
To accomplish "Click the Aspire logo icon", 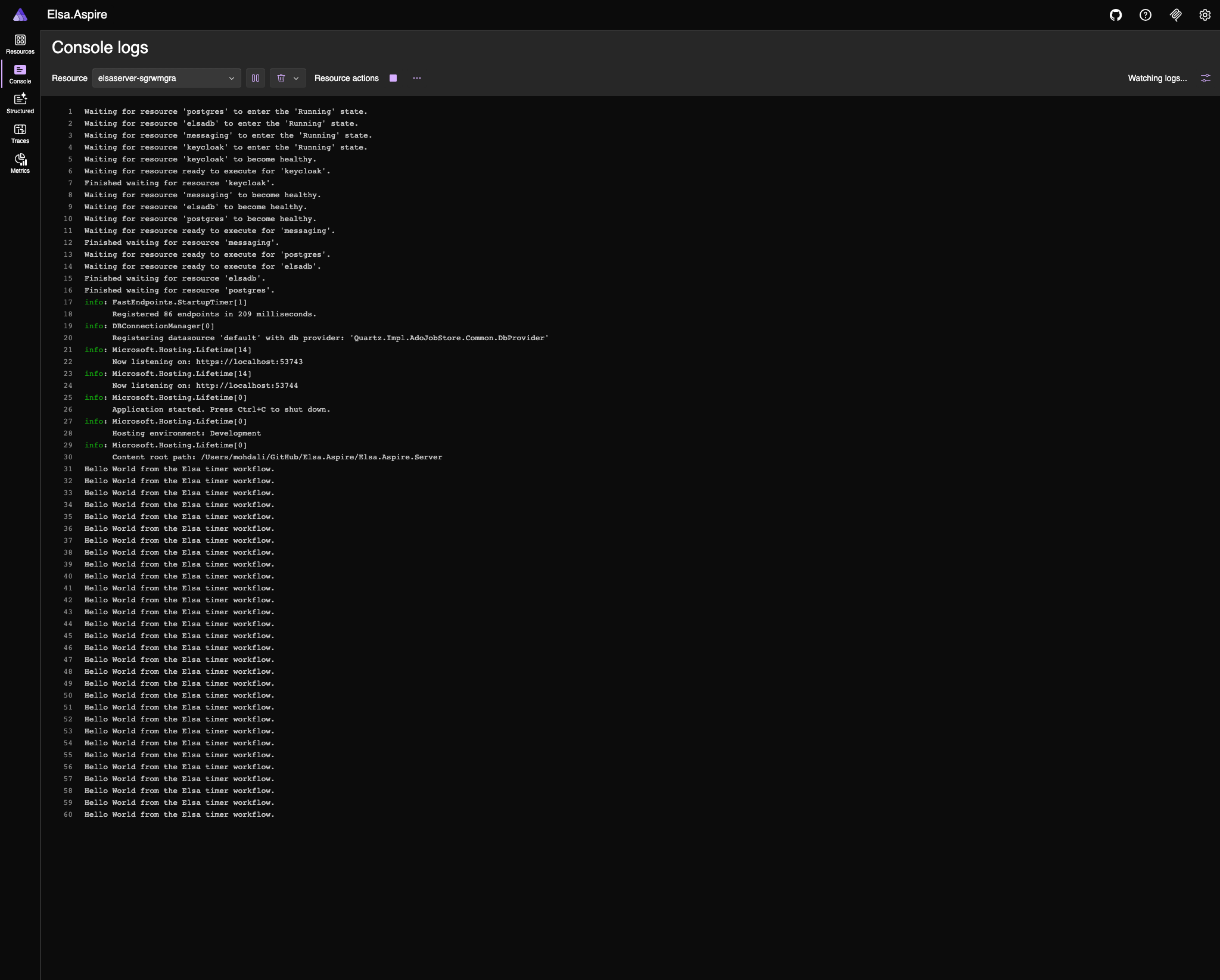I will 20,15.
